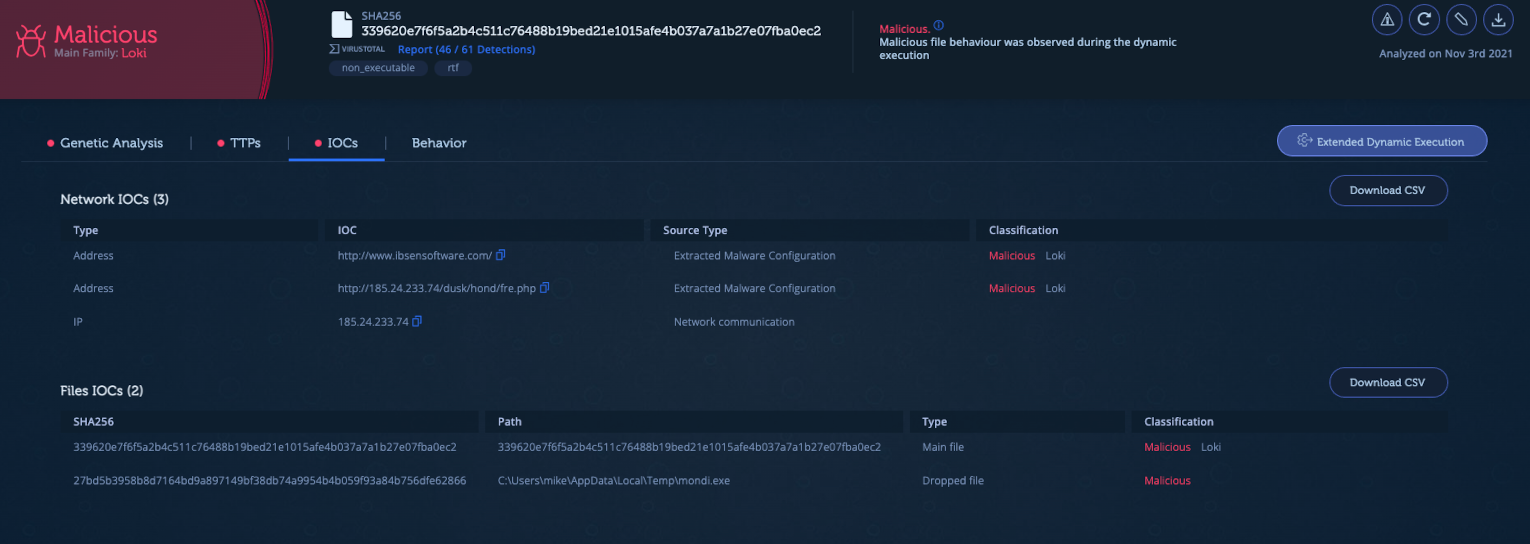Click Loki label in main file row
This screenshot has width=1530, height=544.
coord(1211,447)
